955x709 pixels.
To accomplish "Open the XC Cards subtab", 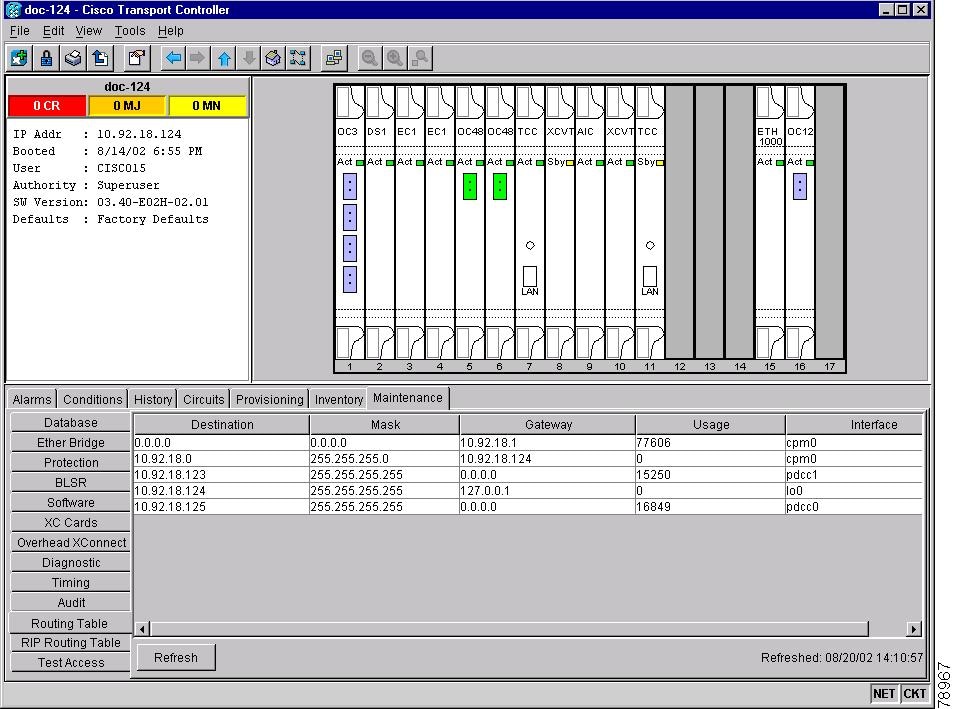I will click(71, 523).
